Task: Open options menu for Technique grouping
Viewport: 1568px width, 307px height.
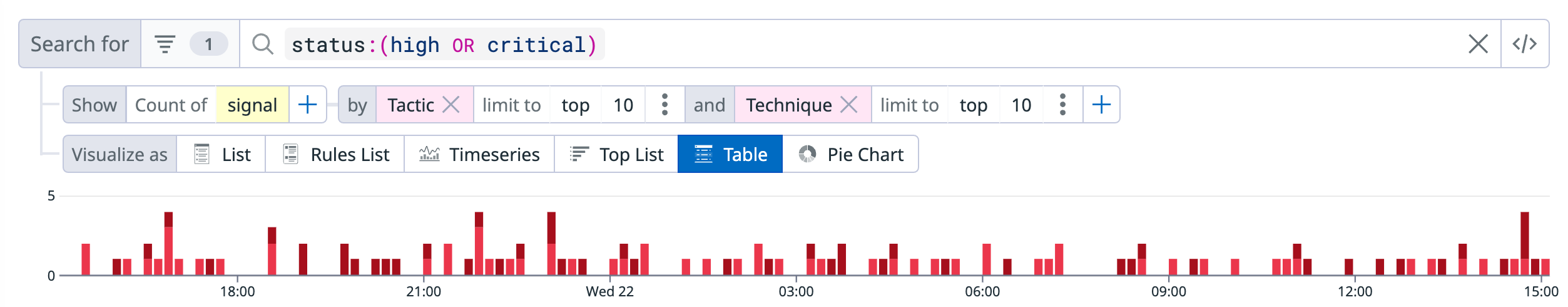Action: point(1062,105)
